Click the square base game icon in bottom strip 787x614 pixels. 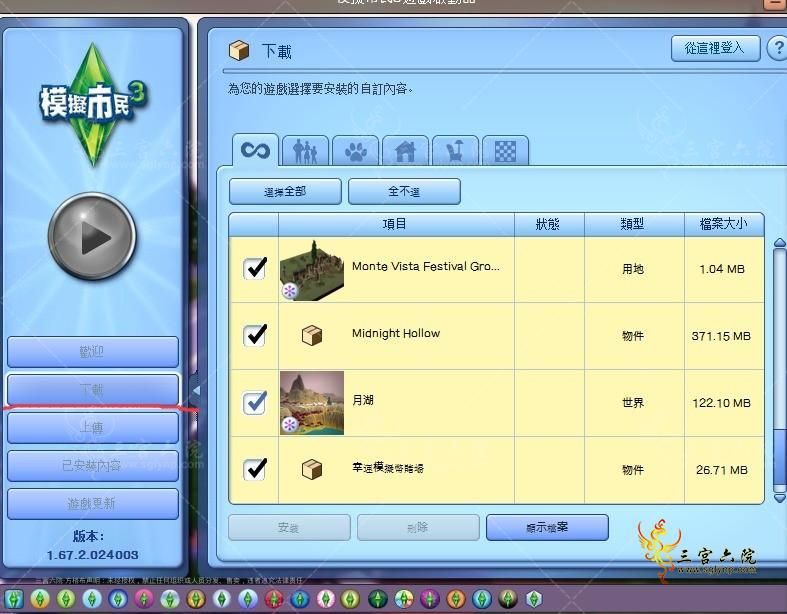point(14,599)
